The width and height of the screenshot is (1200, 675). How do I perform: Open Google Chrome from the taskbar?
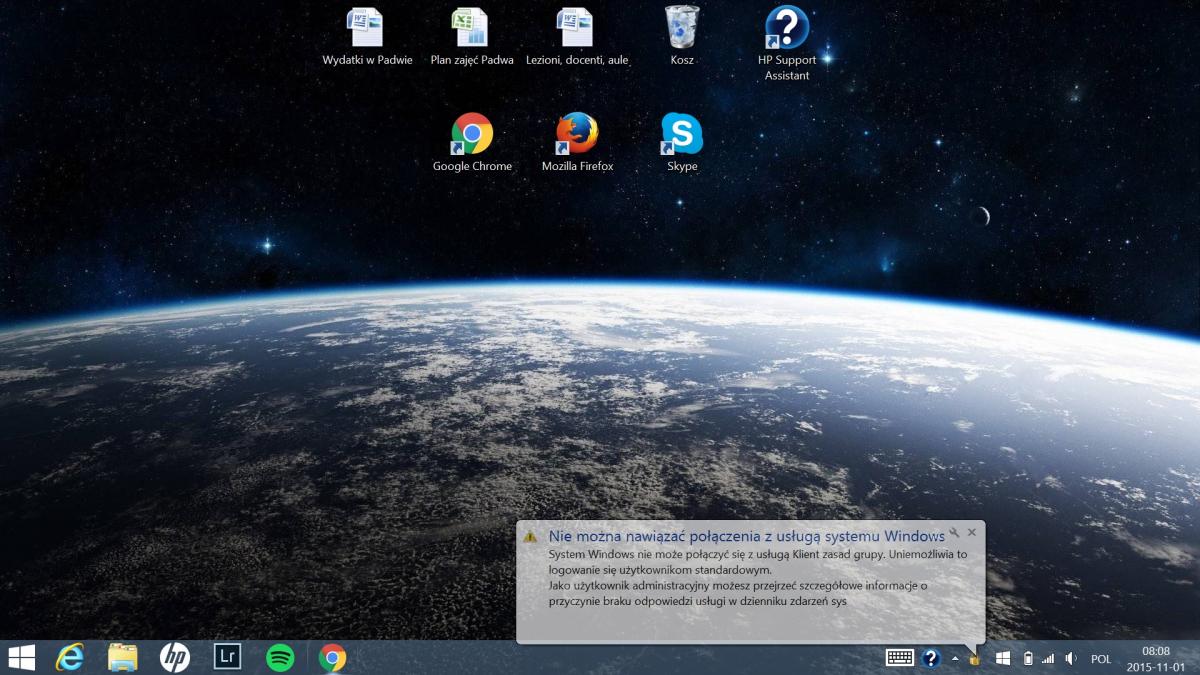tap(333, 657)
